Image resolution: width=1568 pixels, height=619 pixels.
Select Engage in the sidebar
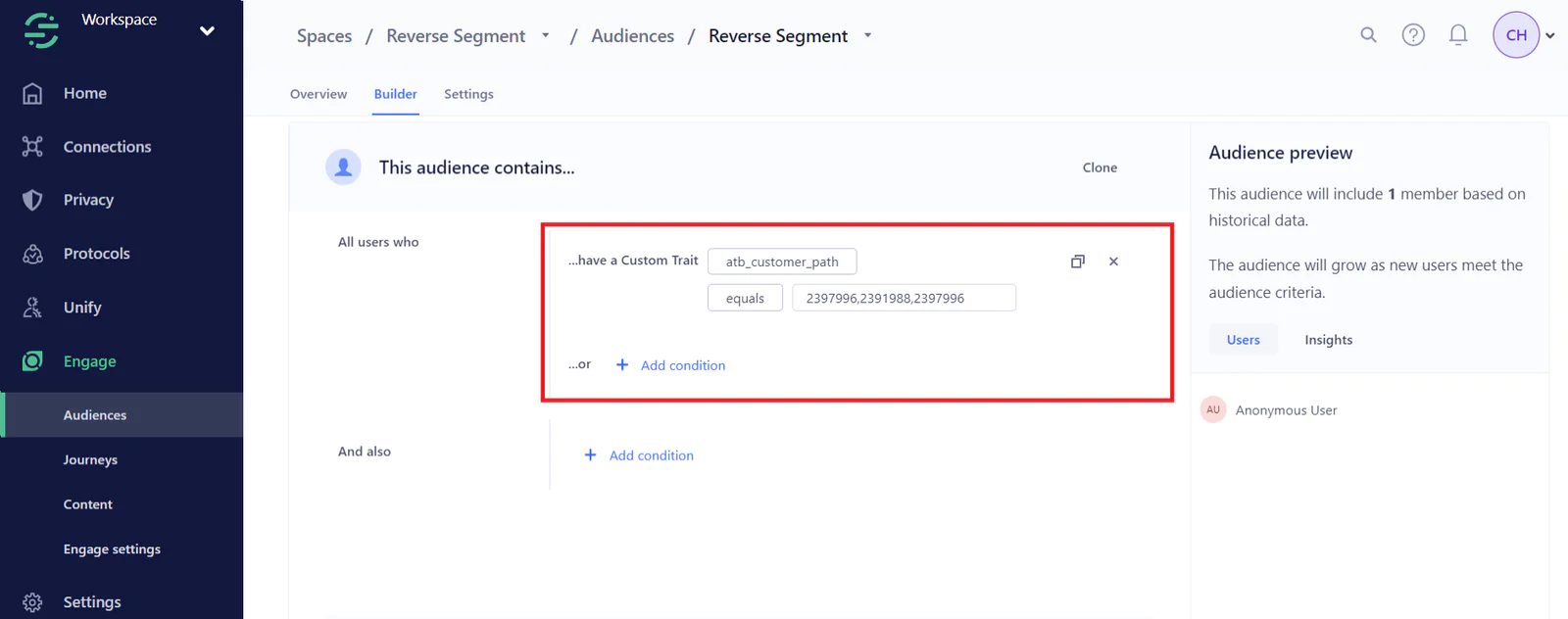pos(89,361)
